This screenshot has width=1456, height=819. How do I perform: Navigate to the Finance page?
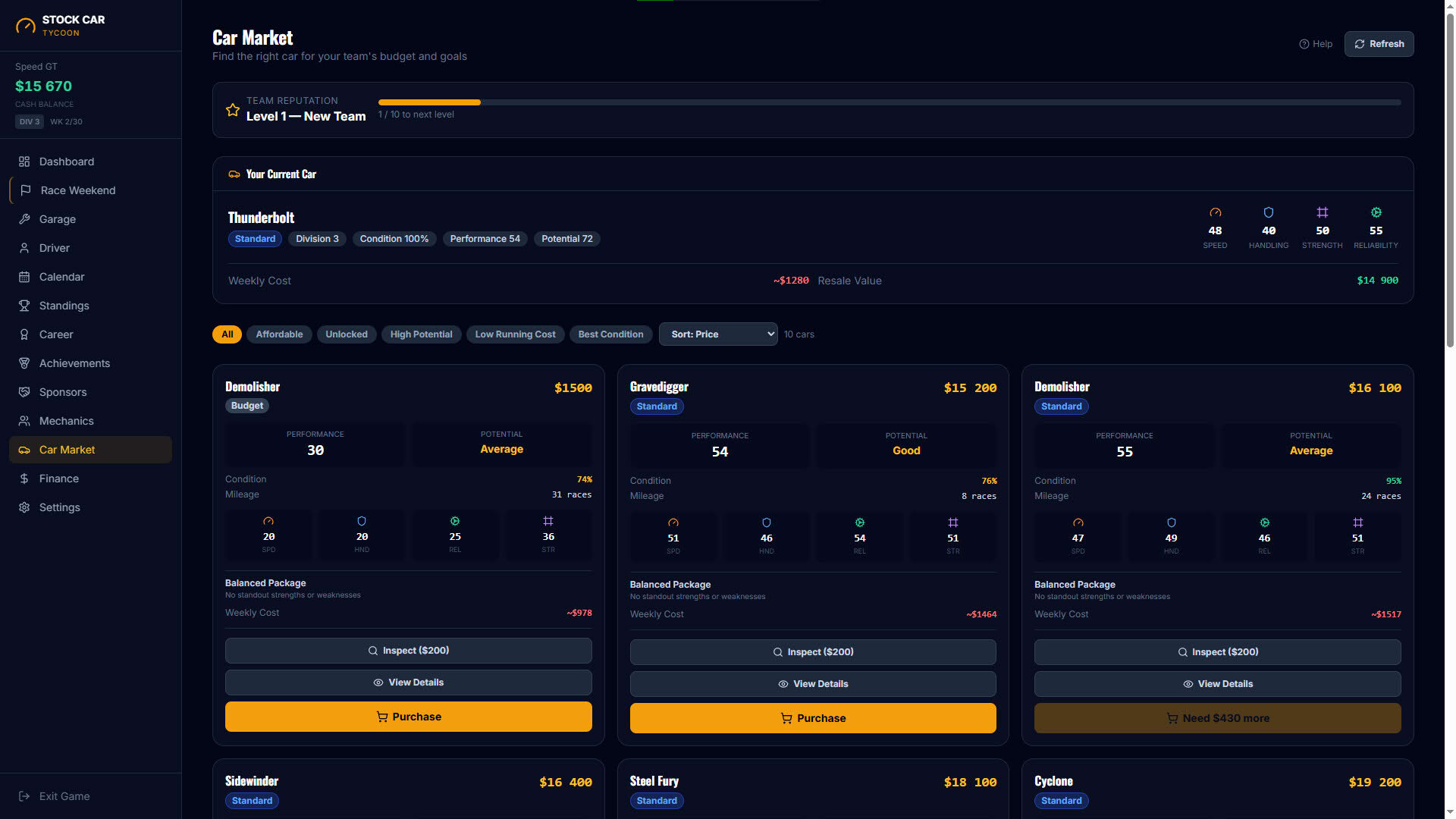[x=90, y=479]
